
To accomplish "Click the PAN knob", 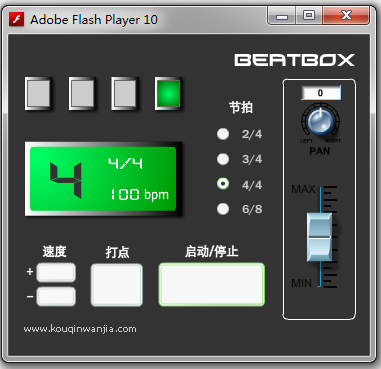I will click(320, 122).
